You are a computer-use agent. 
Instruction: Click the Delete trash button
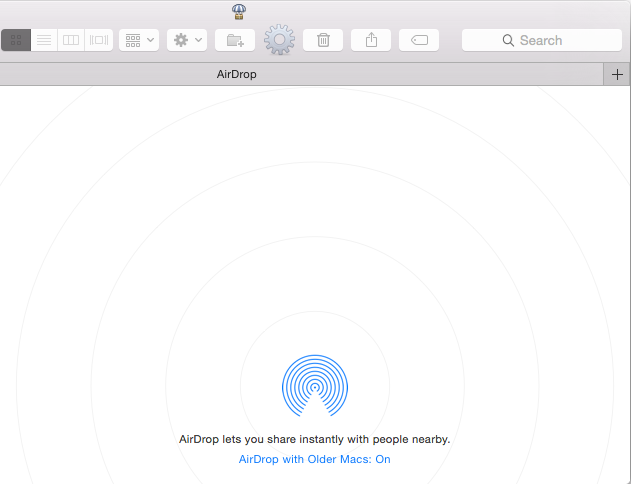(x=323, y=40)
